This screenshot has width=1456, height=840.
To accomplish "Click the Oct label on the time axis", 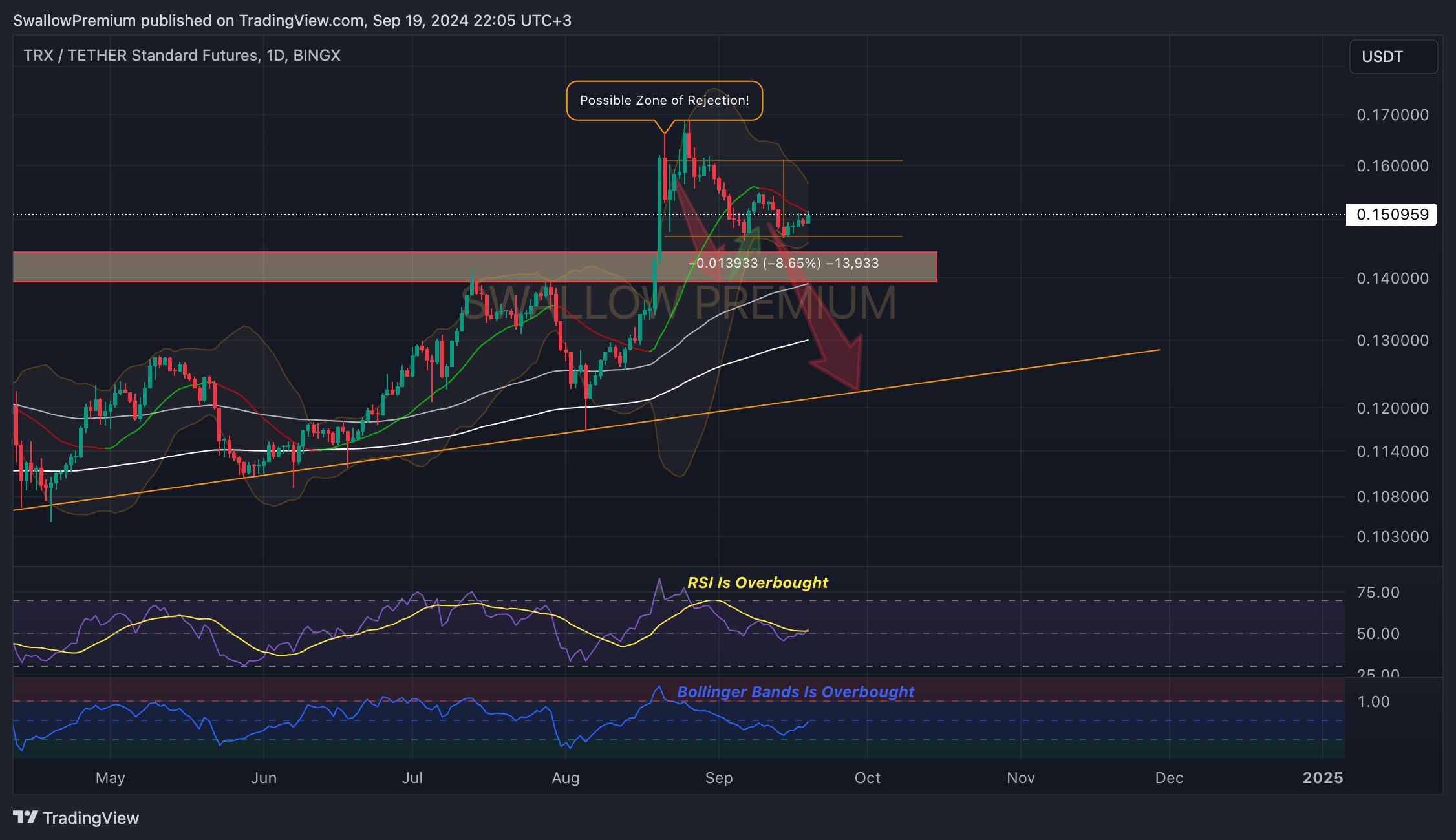I will click(868, 778).
